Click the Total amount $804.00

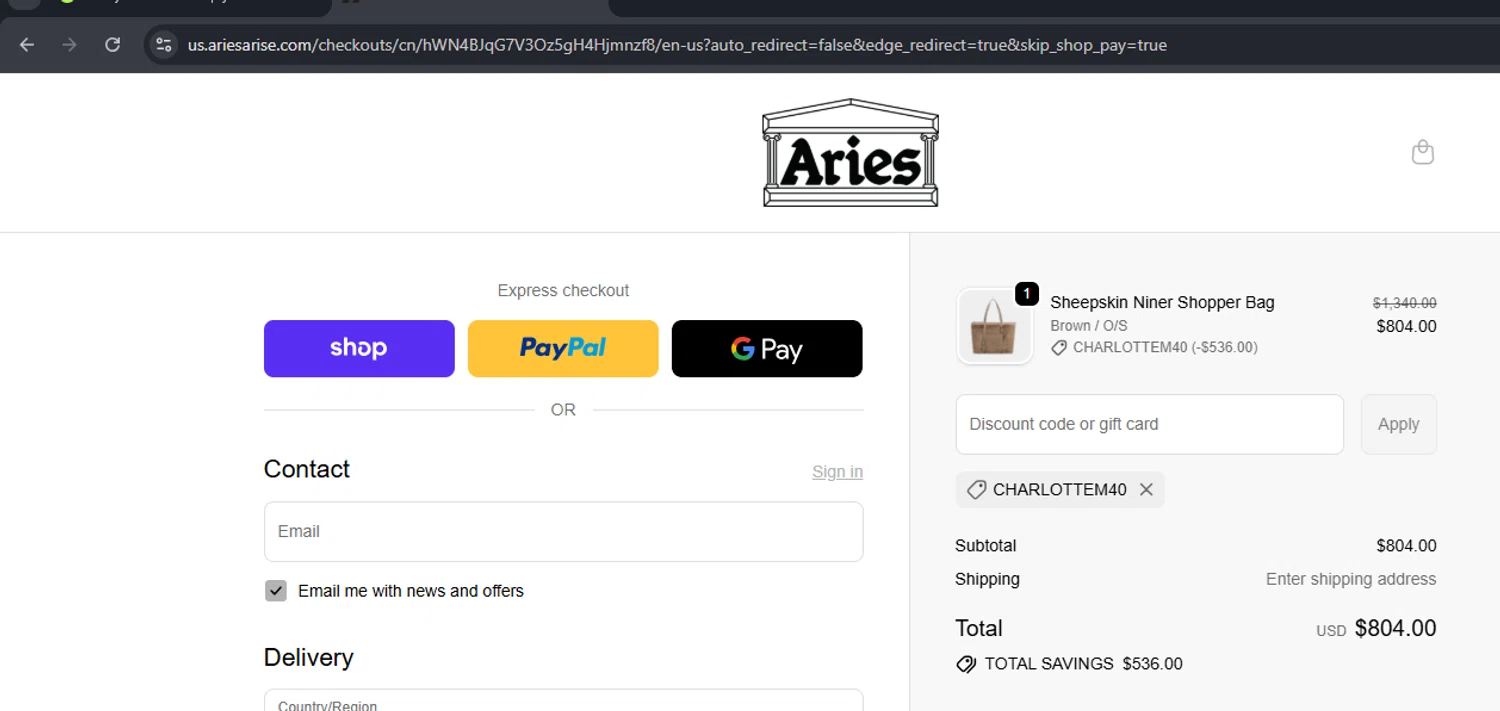[1395, 628]
